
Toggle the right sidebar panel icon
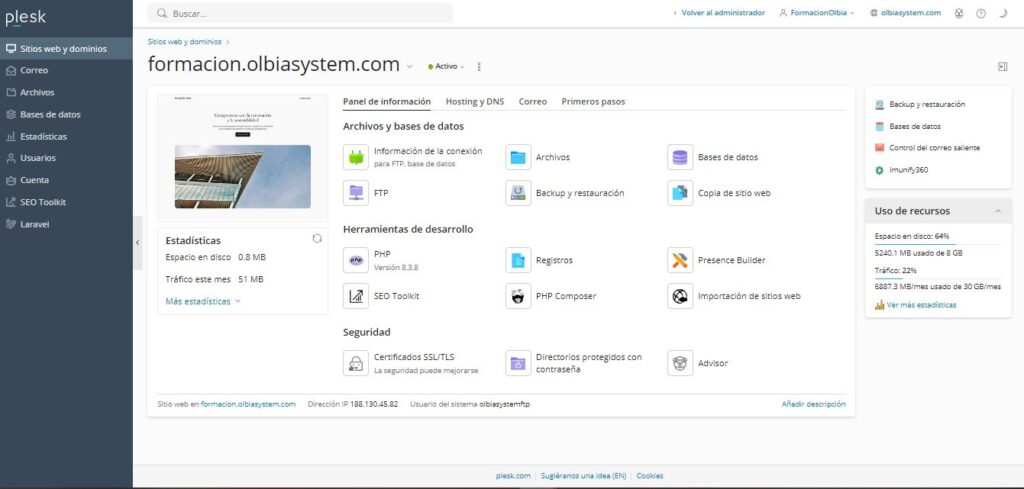(x=1002, y=67)
